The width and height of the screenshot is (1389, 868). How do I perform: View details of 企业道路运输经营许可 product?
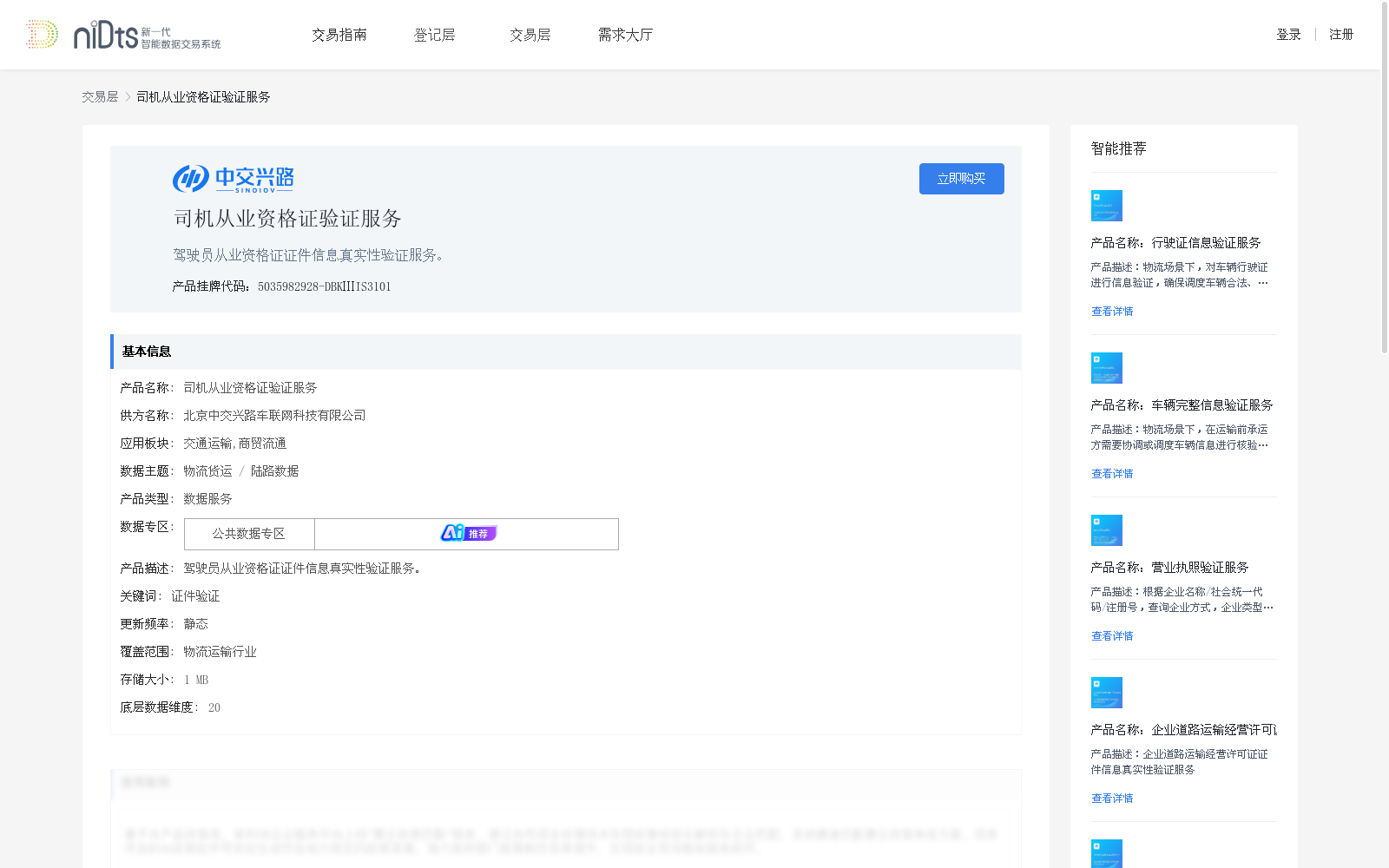click(1112, 799)
